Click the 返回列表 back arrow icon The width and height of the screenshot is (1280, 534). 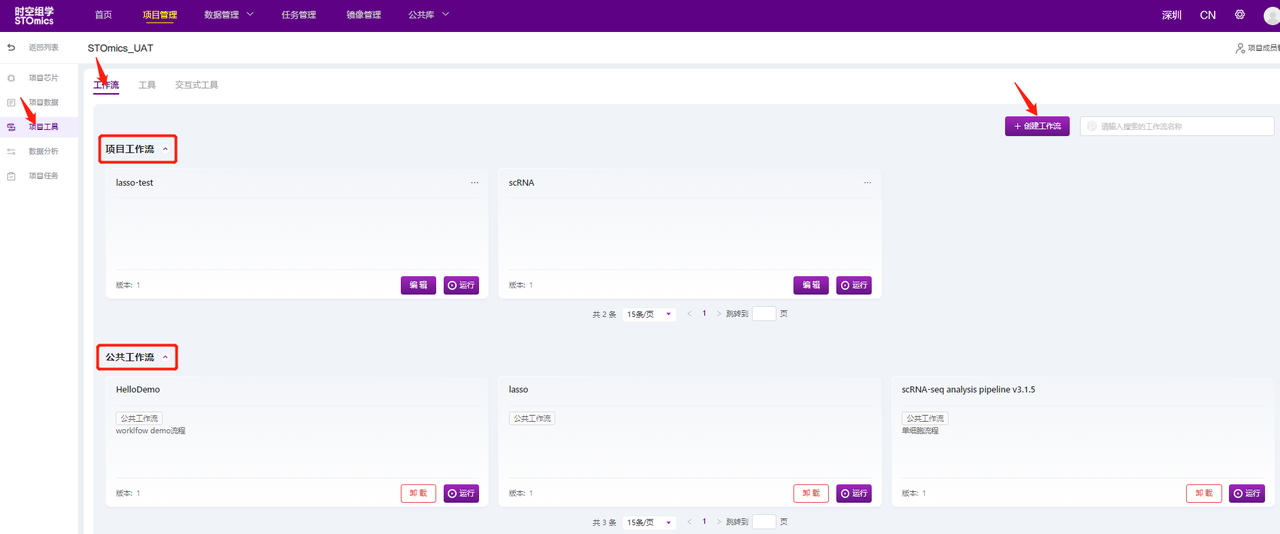(11, 48)
